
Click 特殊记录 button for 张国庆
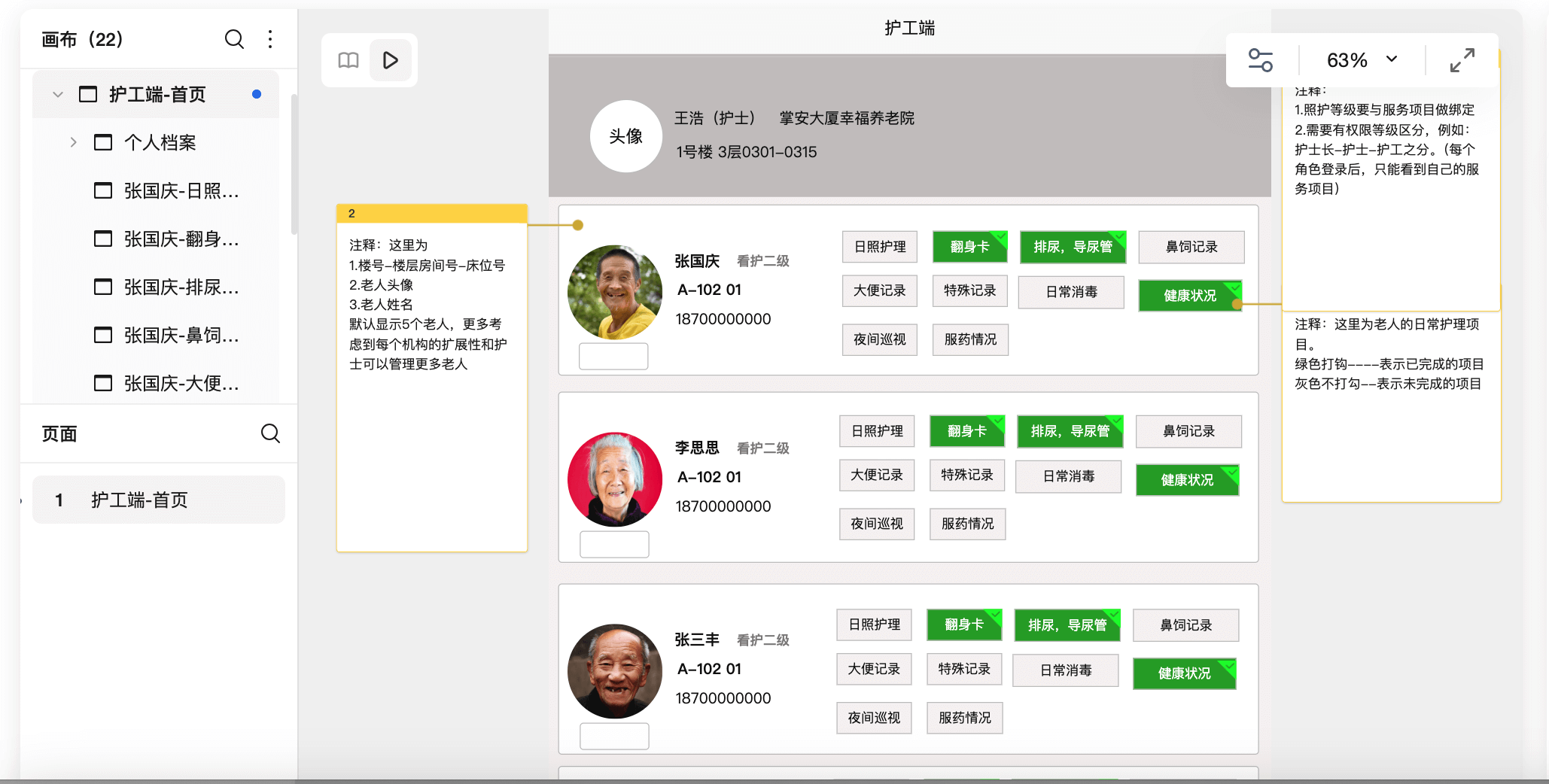click(x=969, y=290)
